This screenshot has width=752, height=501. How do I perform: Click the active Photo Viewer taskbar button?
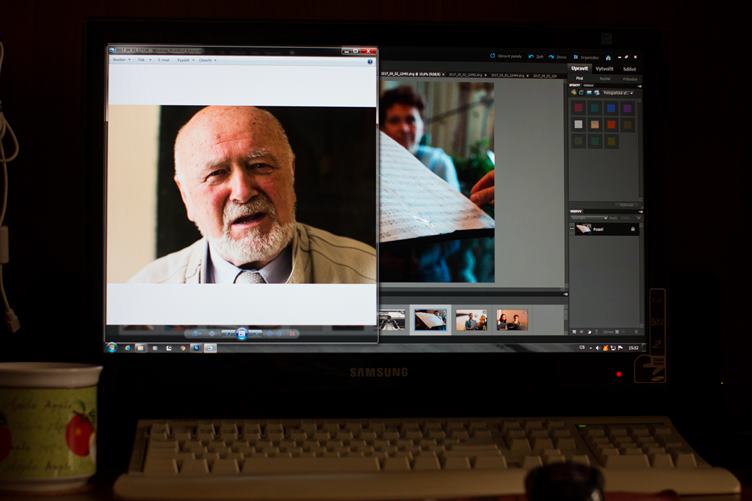point(210,349)
